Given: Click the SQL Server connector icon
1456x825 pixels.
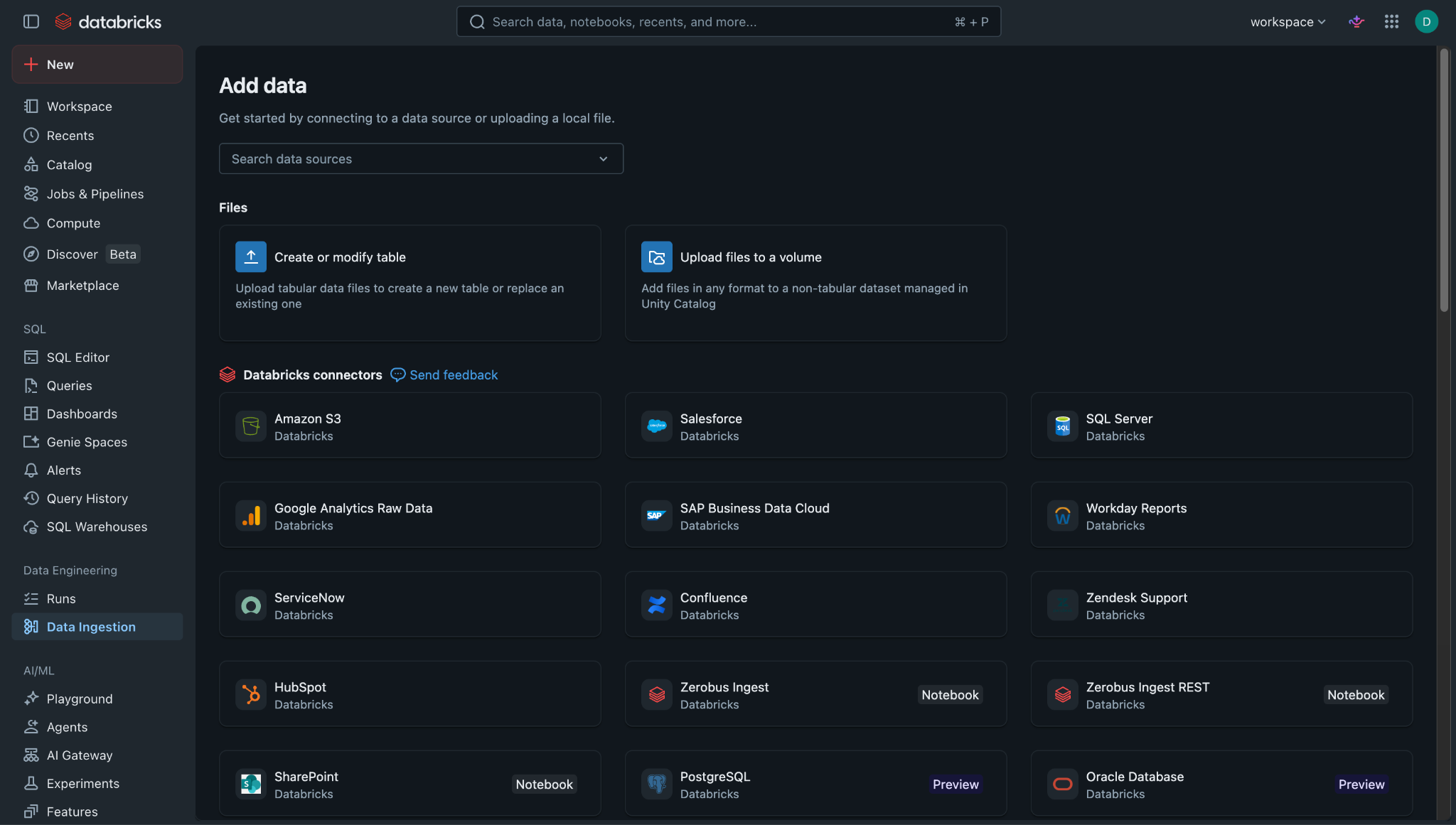Looking at the screenshot, I should [1063, 426].
